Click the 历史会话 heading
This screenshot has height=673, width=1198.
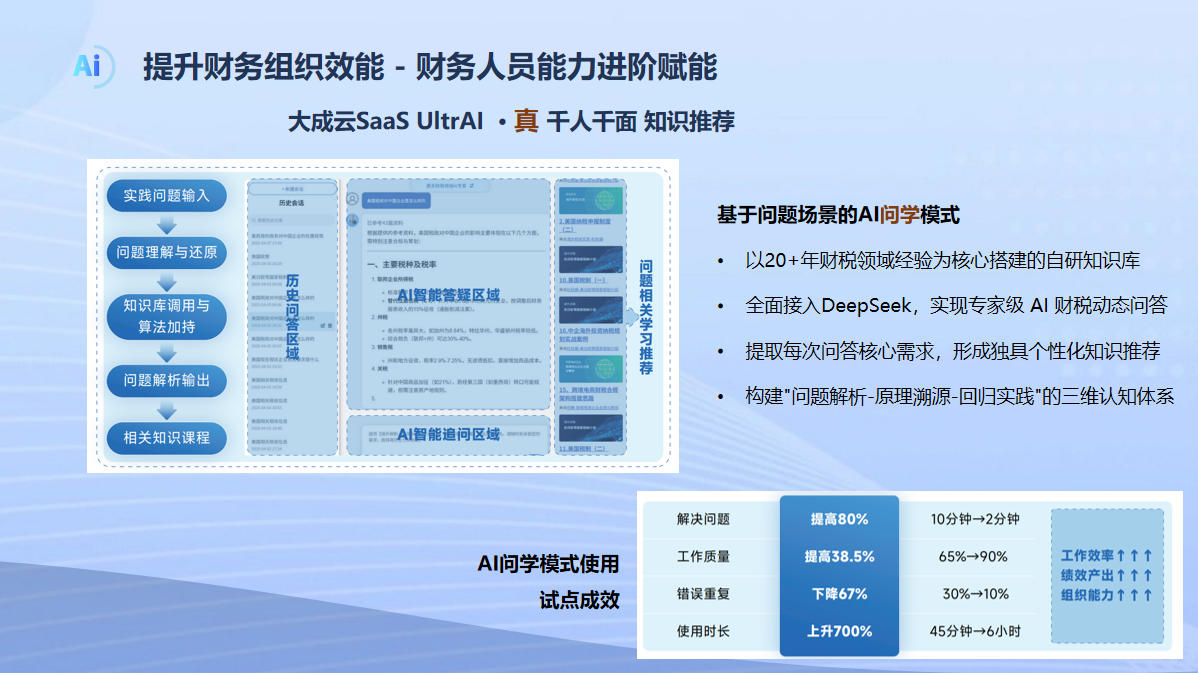coord(292,203)
